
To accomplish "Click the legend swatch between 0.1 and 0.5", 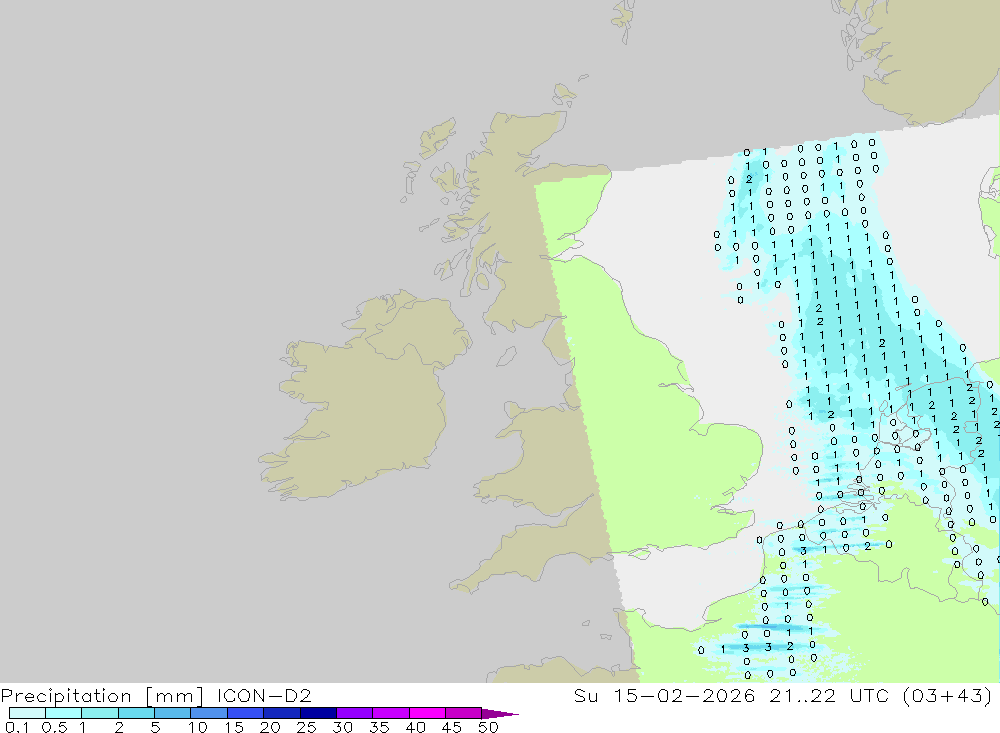I will [x=27, y=713].
